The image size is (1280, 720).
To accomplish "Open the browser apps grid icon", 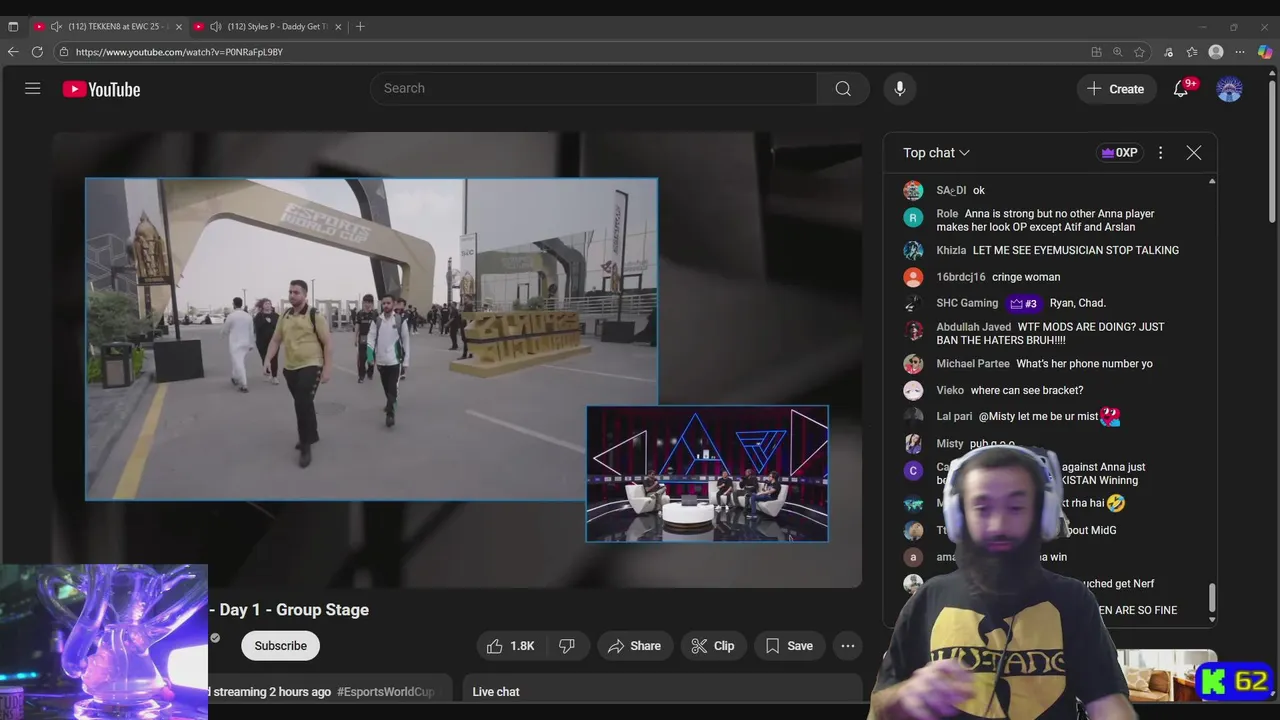I will tap(1096, 52).
